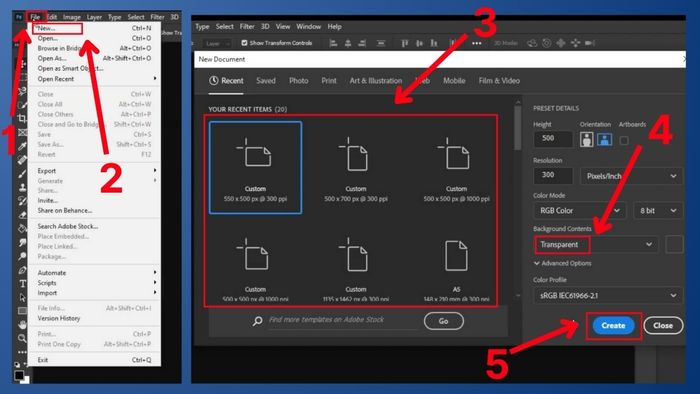Click Align horizontal centers icon
700x394 pixels.
348,43
